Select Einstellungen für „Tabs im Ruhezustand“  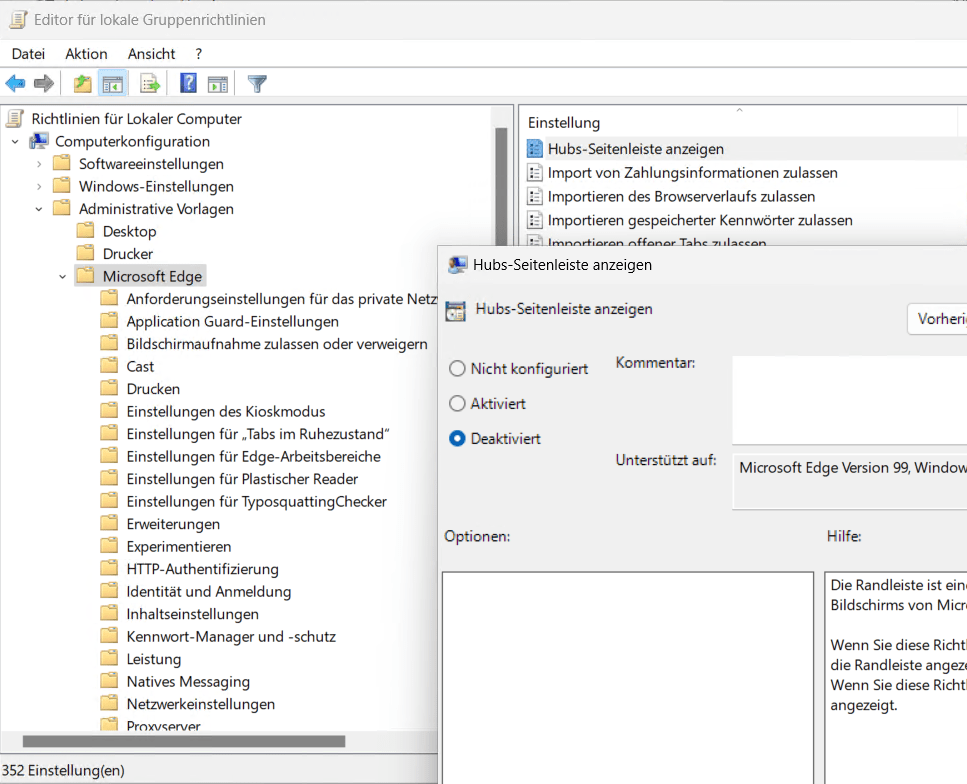coord(258,434)
